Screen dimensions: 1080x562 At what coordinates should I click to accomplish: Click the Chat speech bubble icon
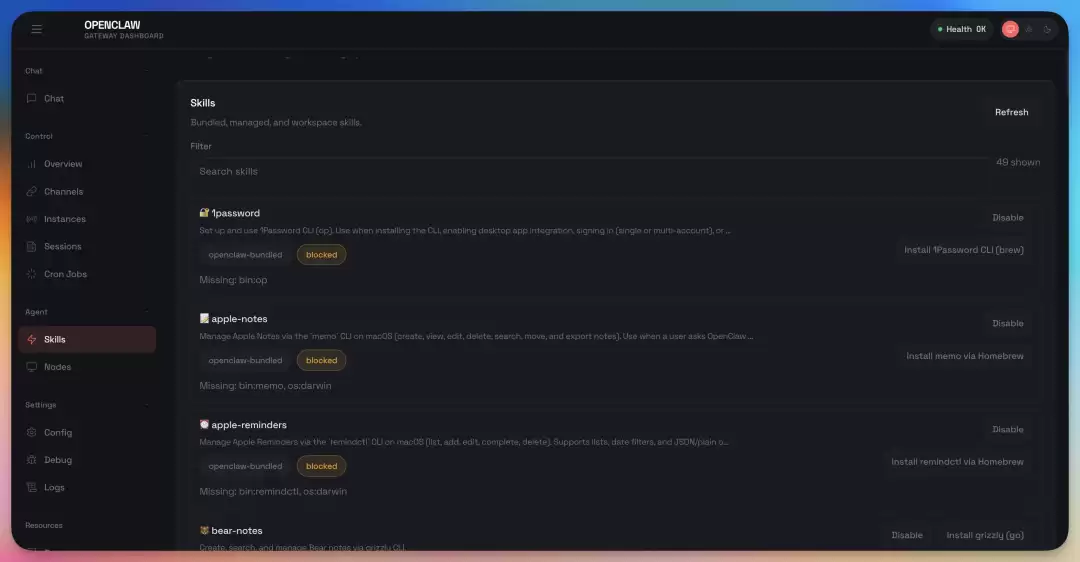(x=31, y=98)
